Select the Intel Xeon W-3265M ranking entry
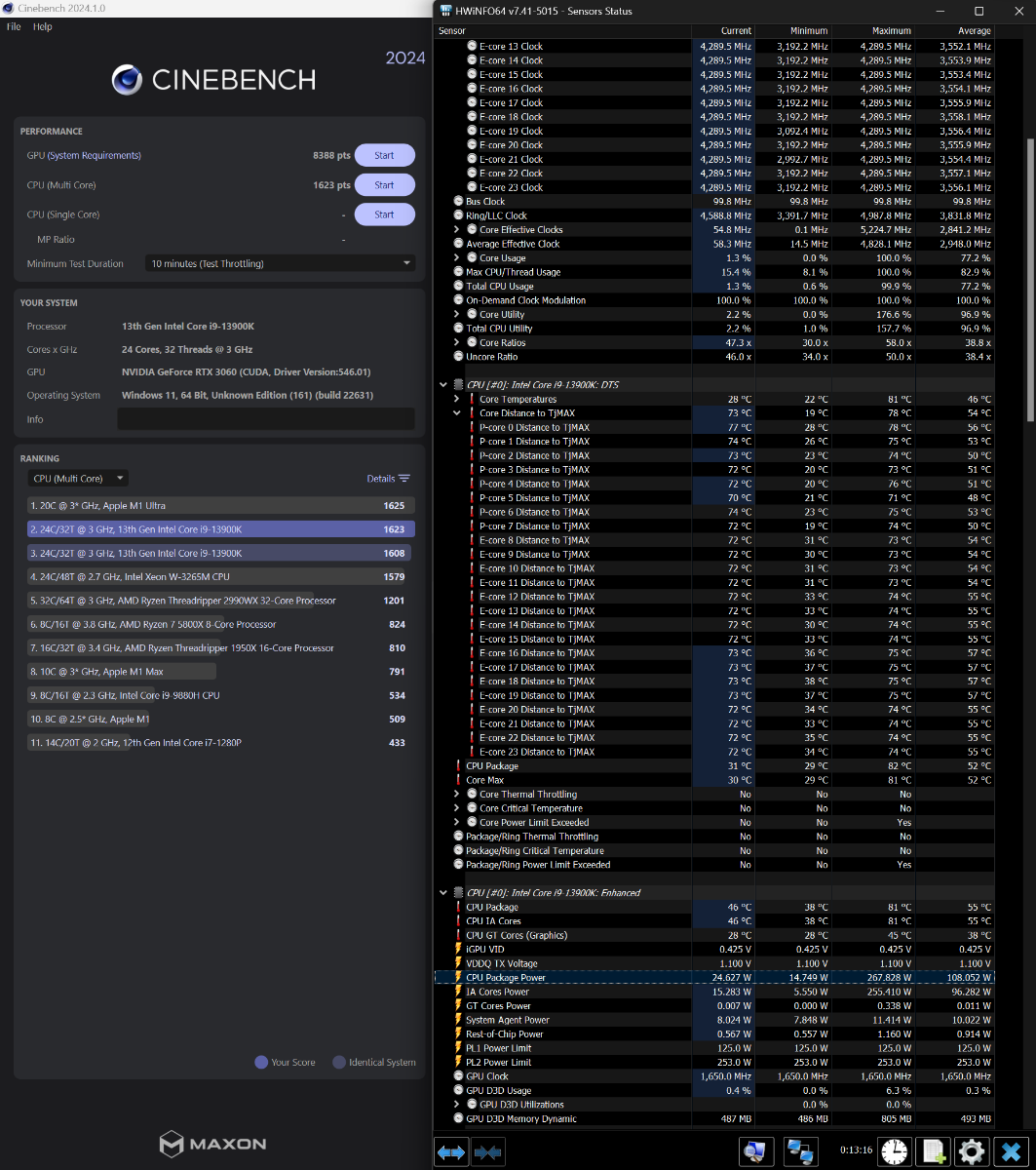The image size is (1036, 1170). pyautogui.click(x=221, y=577)
